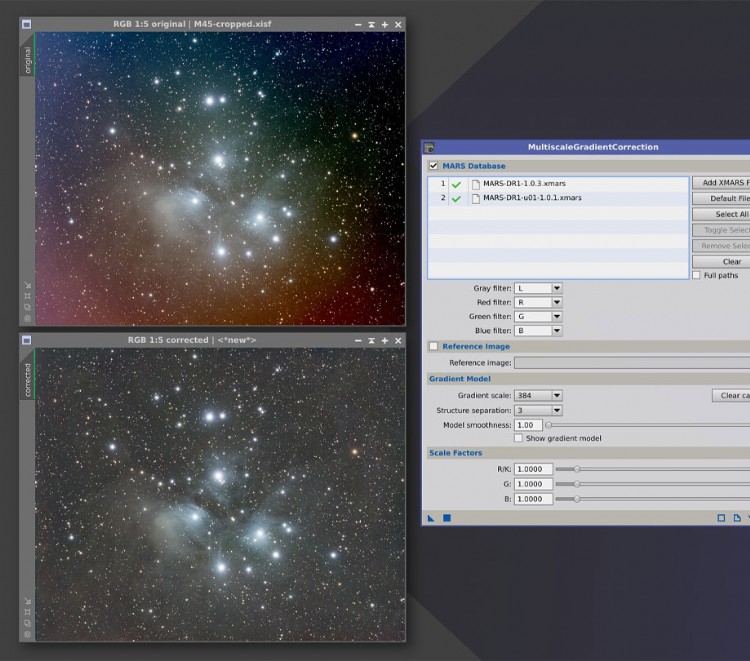Check the Show gradient model option
The width and height of the screenshot is (750, 661).
click(x=518, y=438)
